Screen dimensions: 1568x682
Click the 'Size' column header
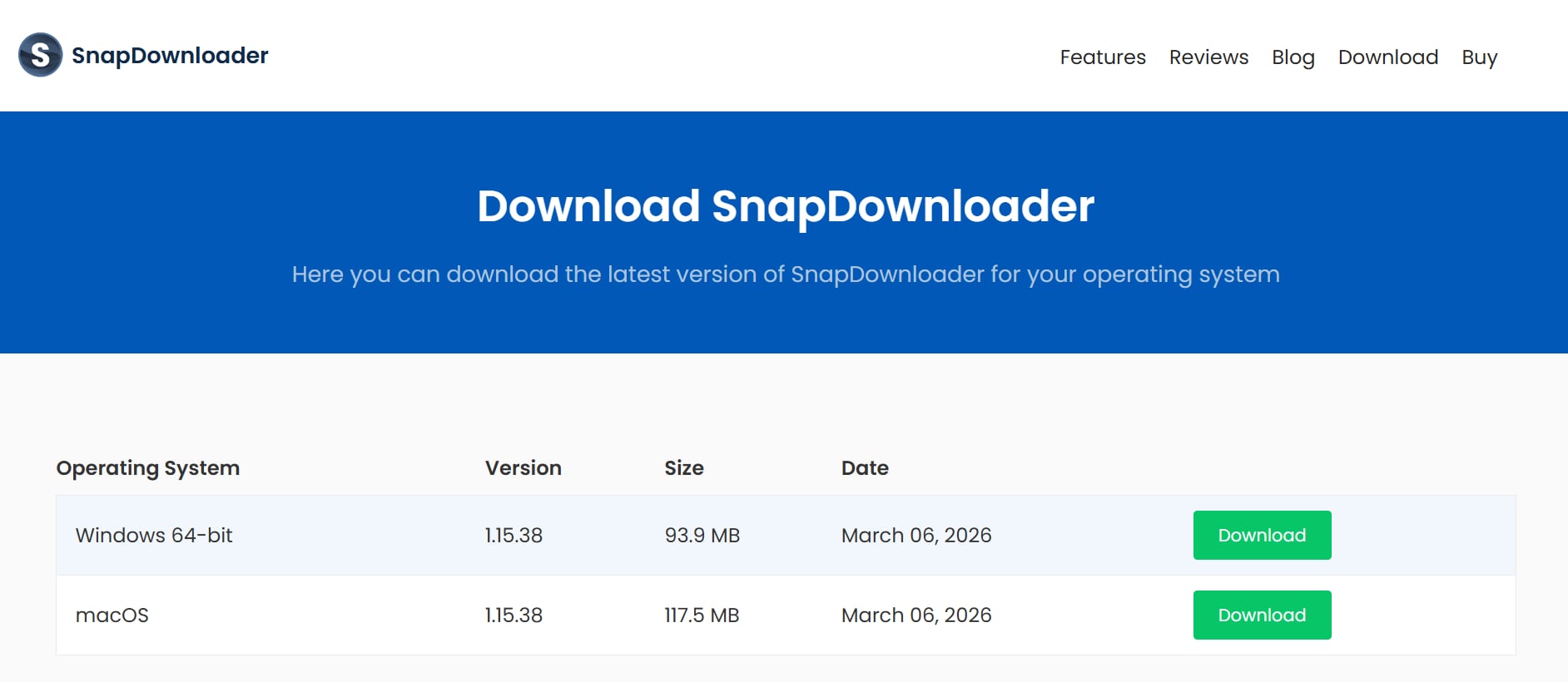[684, 467]
